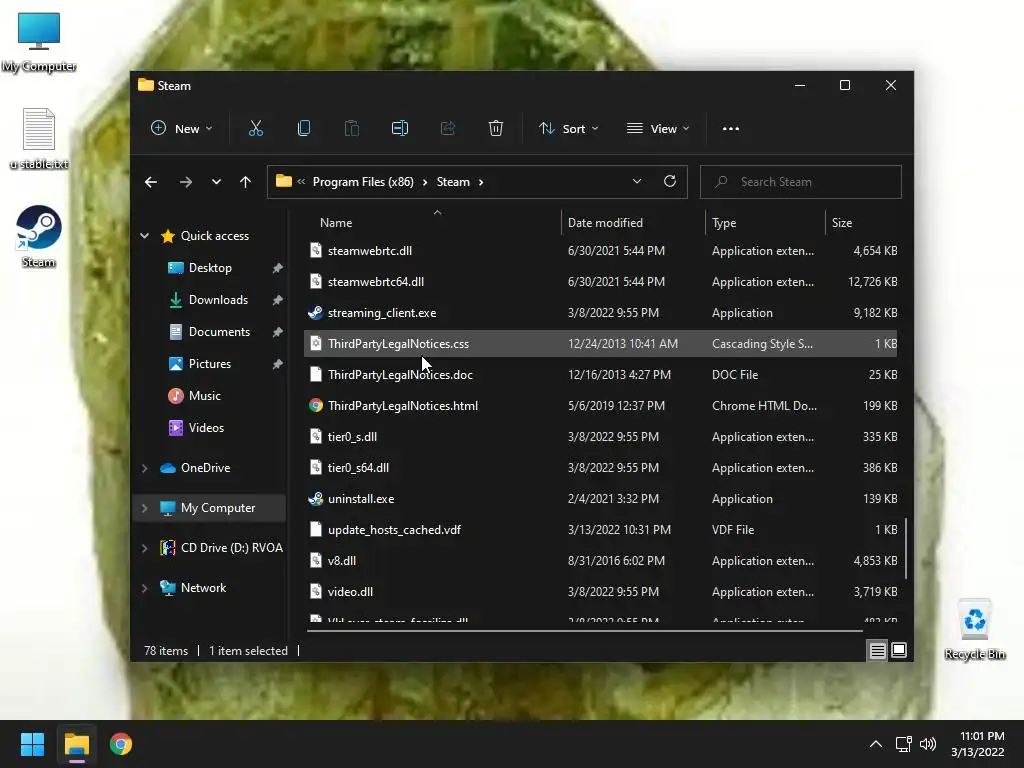The image size is (1024, 768).
Task: Select steamwebrtc64.dll file row
Action: tap(600, 282)
